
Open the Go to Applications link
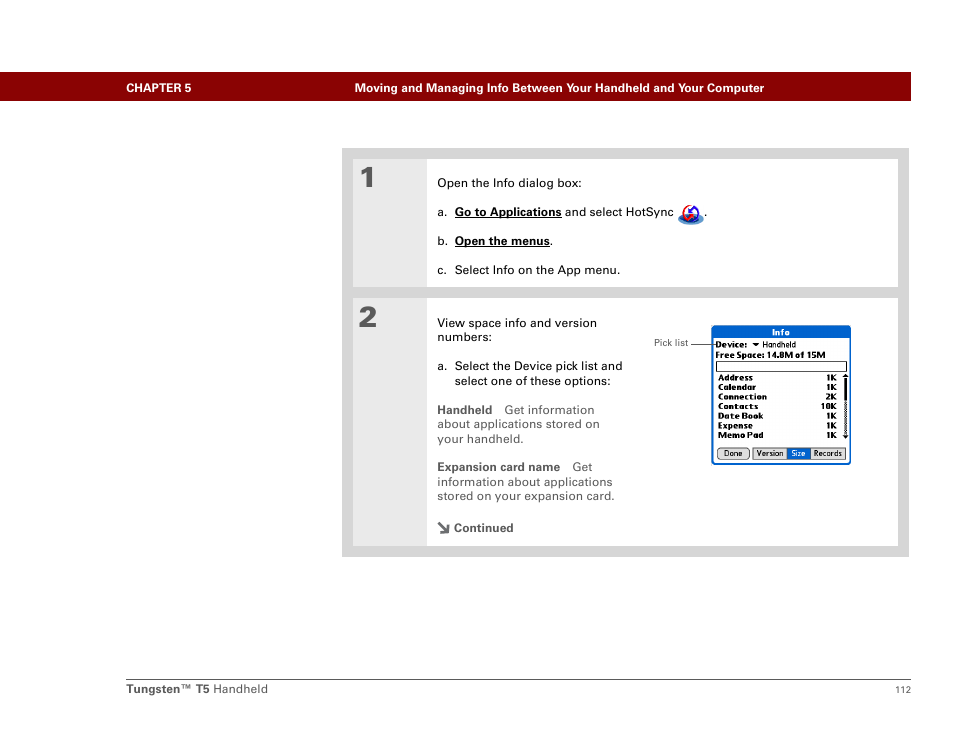click(508, 212)
